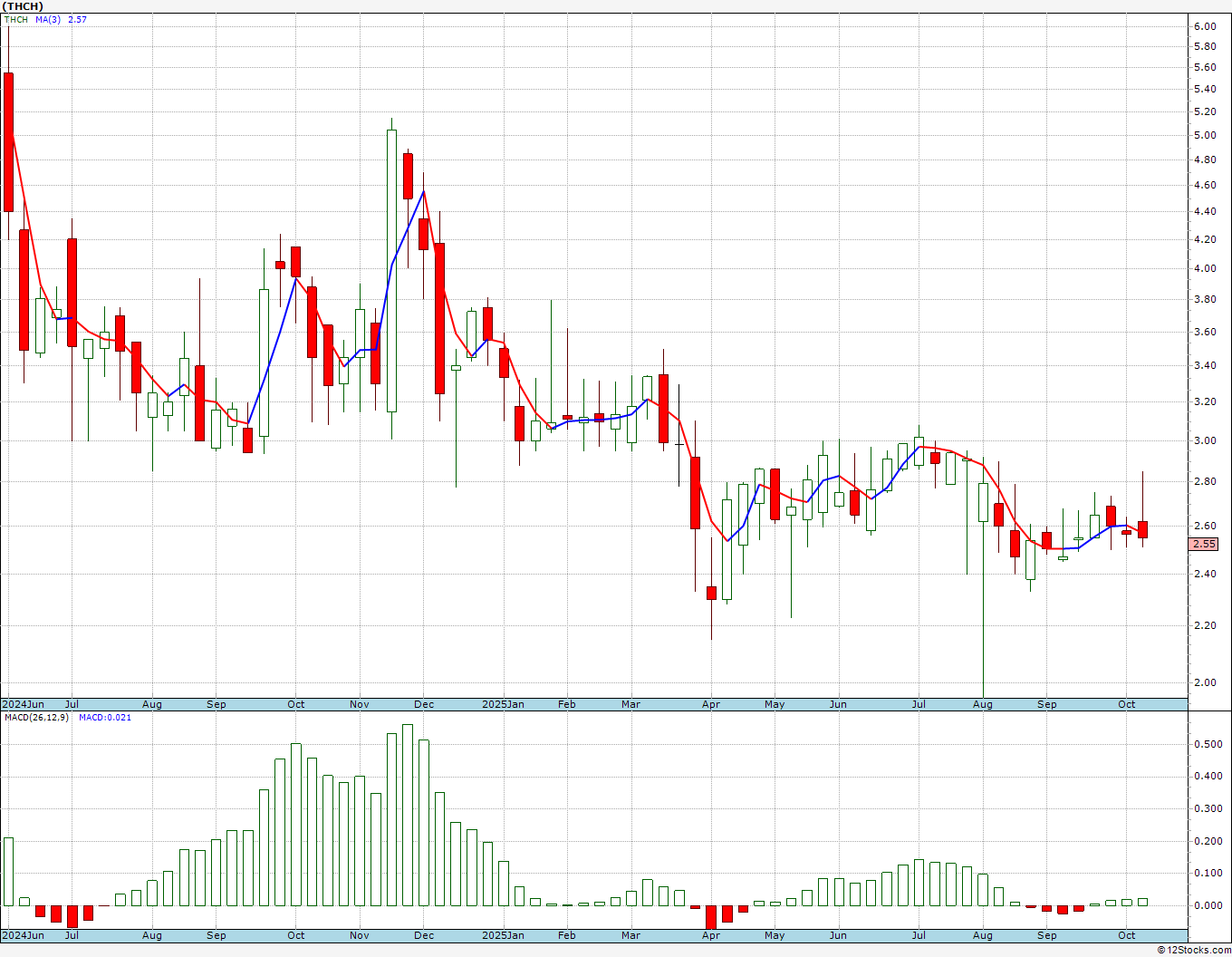The image size is (1232, 957).
Task: Select the first large red candle of June 2024
Action: click(x=9, y=141)
